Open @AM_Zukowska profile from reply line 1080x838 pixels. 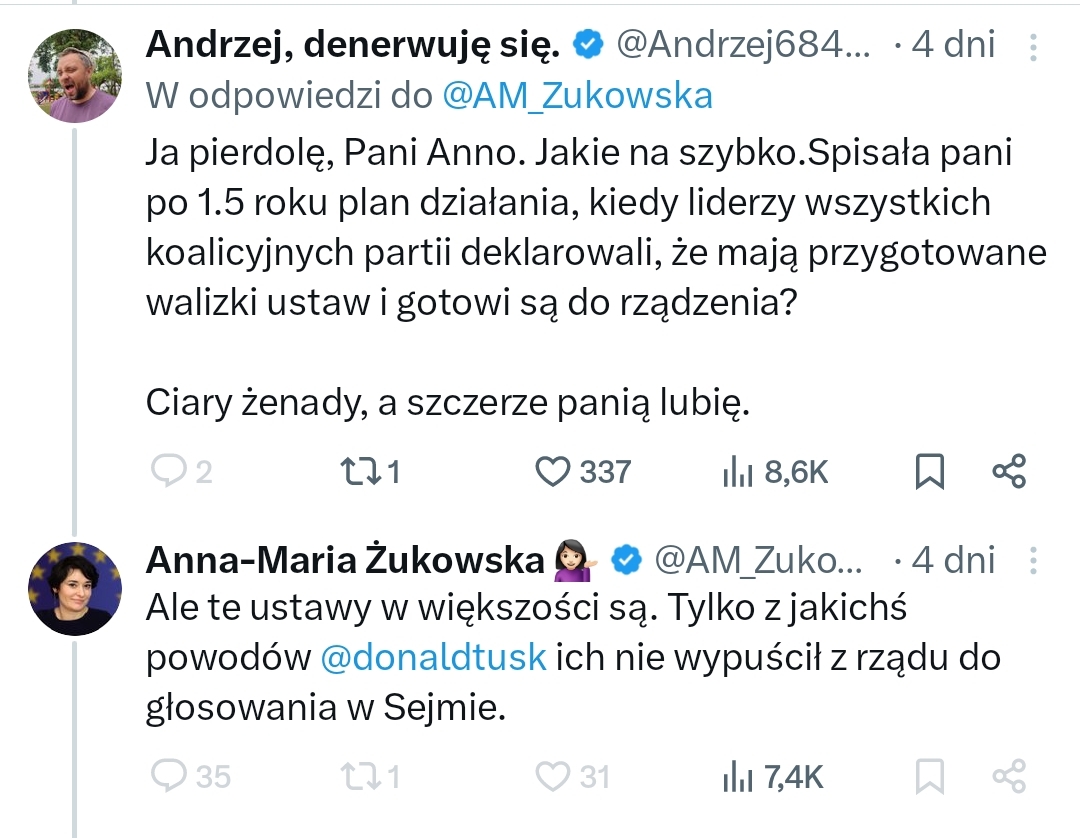[x=577, y=95]
